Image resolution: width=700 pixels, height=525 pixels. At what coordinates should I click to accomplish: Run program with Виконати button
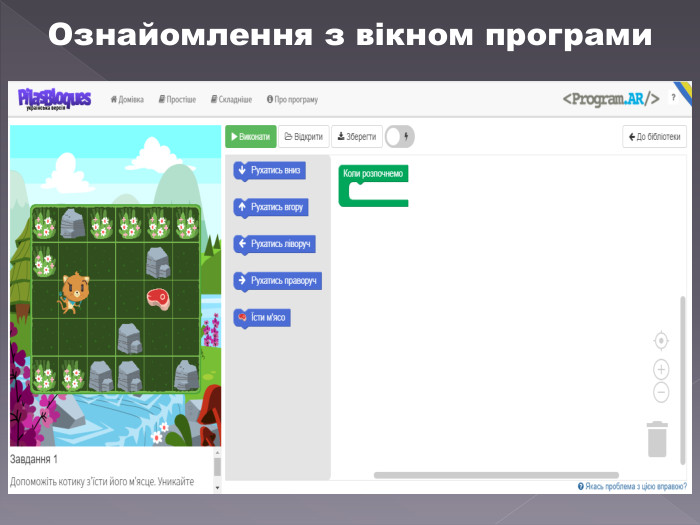coord(251,137)
